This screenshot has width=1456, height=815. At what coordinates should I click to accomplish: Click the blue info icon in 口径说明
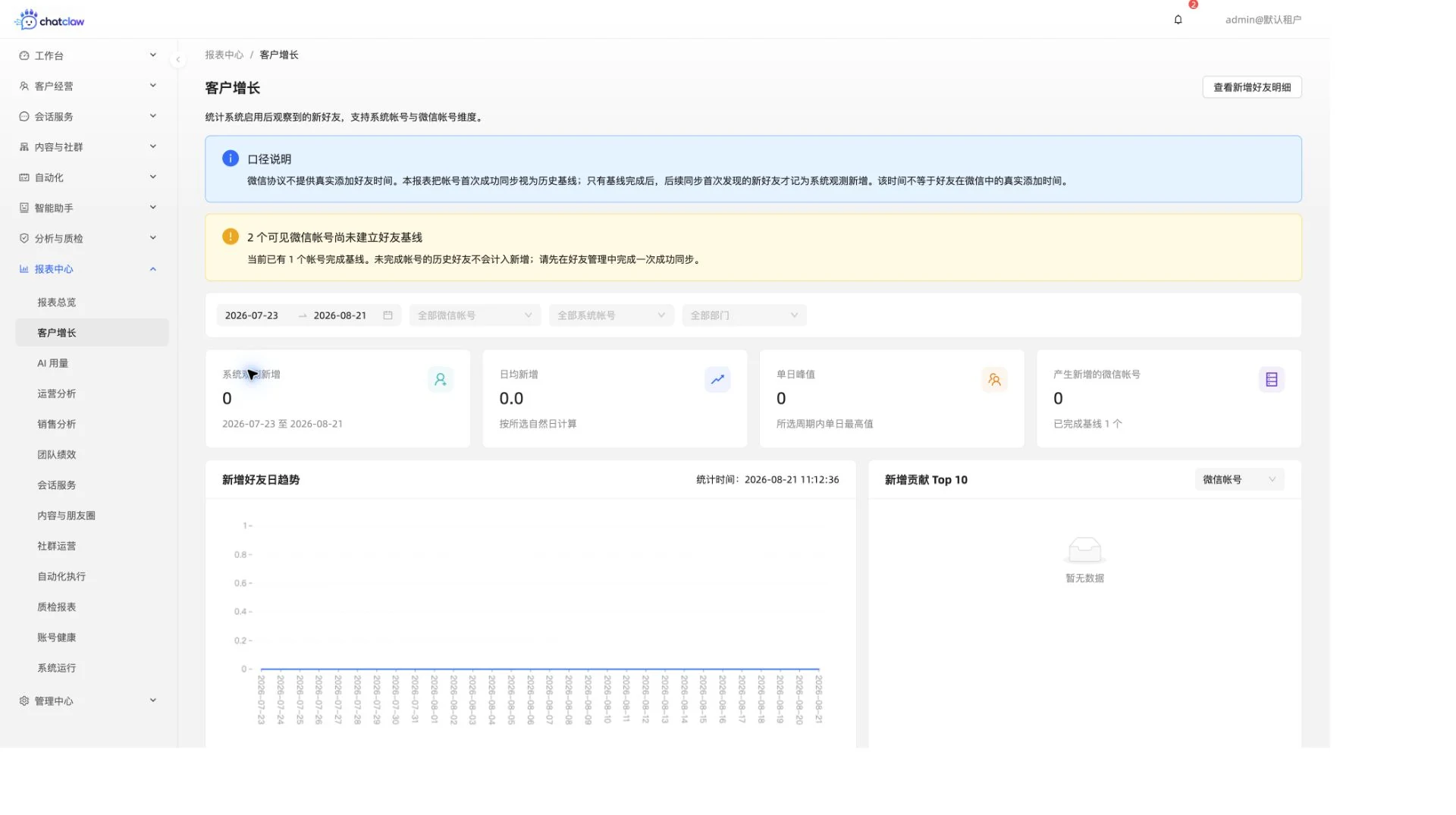[x=231, y=158]
